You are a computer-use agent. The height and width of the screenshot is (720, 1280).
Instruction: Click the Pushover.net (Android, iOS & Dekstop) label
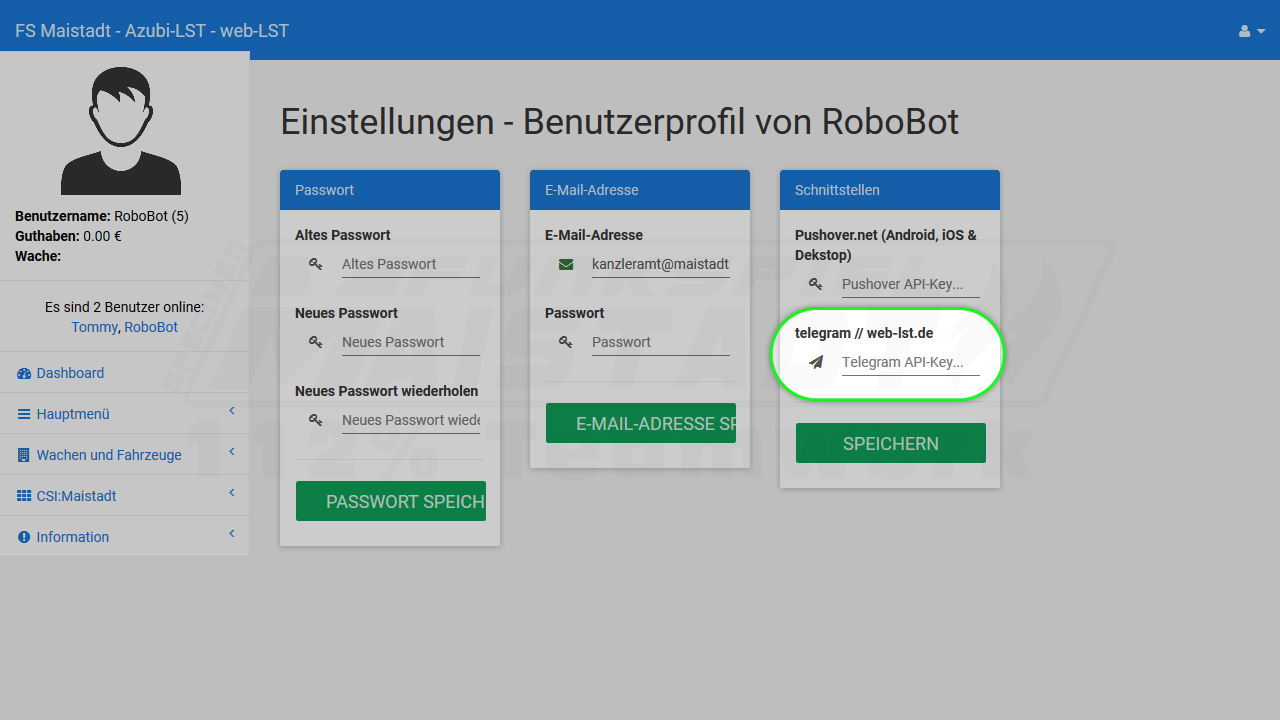click(886, 245)
